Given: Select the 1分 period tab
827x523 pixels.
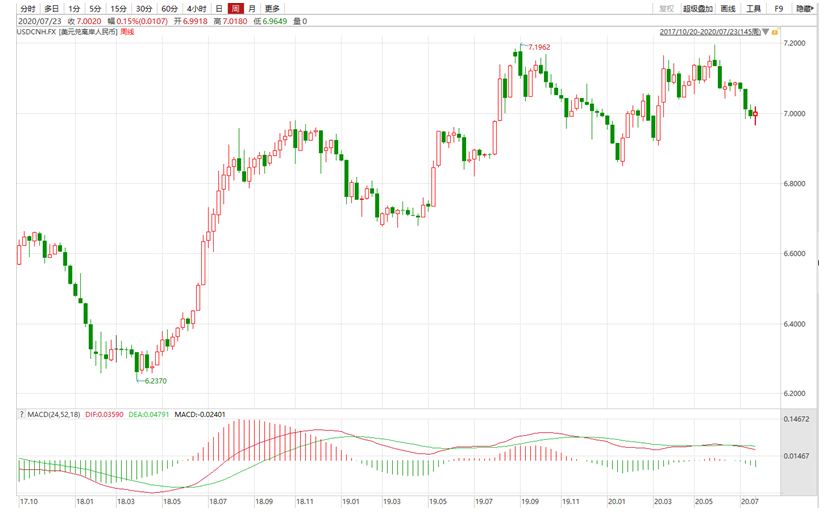Looking at the screenshot, I should 74,8.
